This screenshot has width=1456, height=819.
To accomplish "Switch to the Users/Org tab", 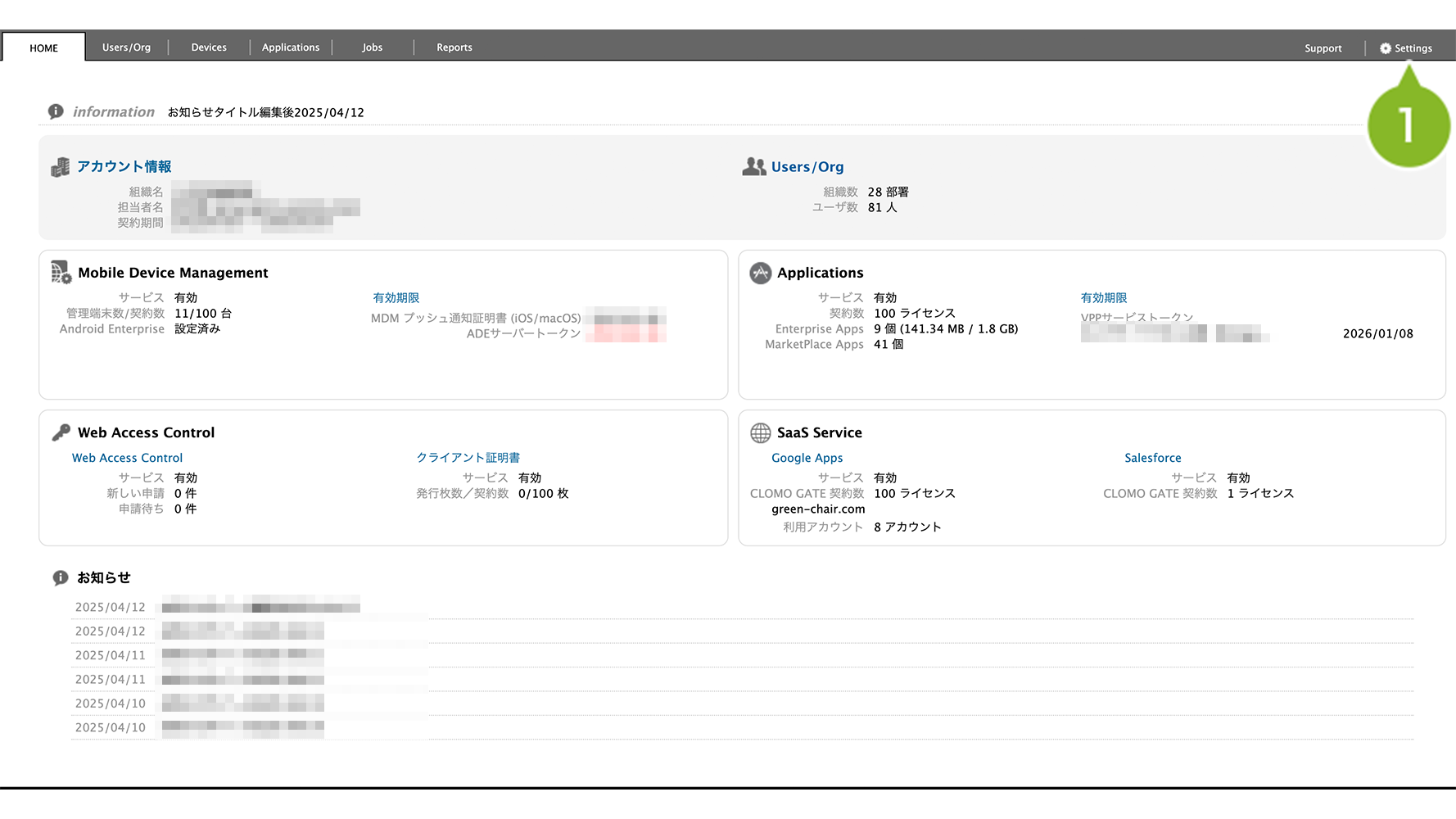I will 126,48.
